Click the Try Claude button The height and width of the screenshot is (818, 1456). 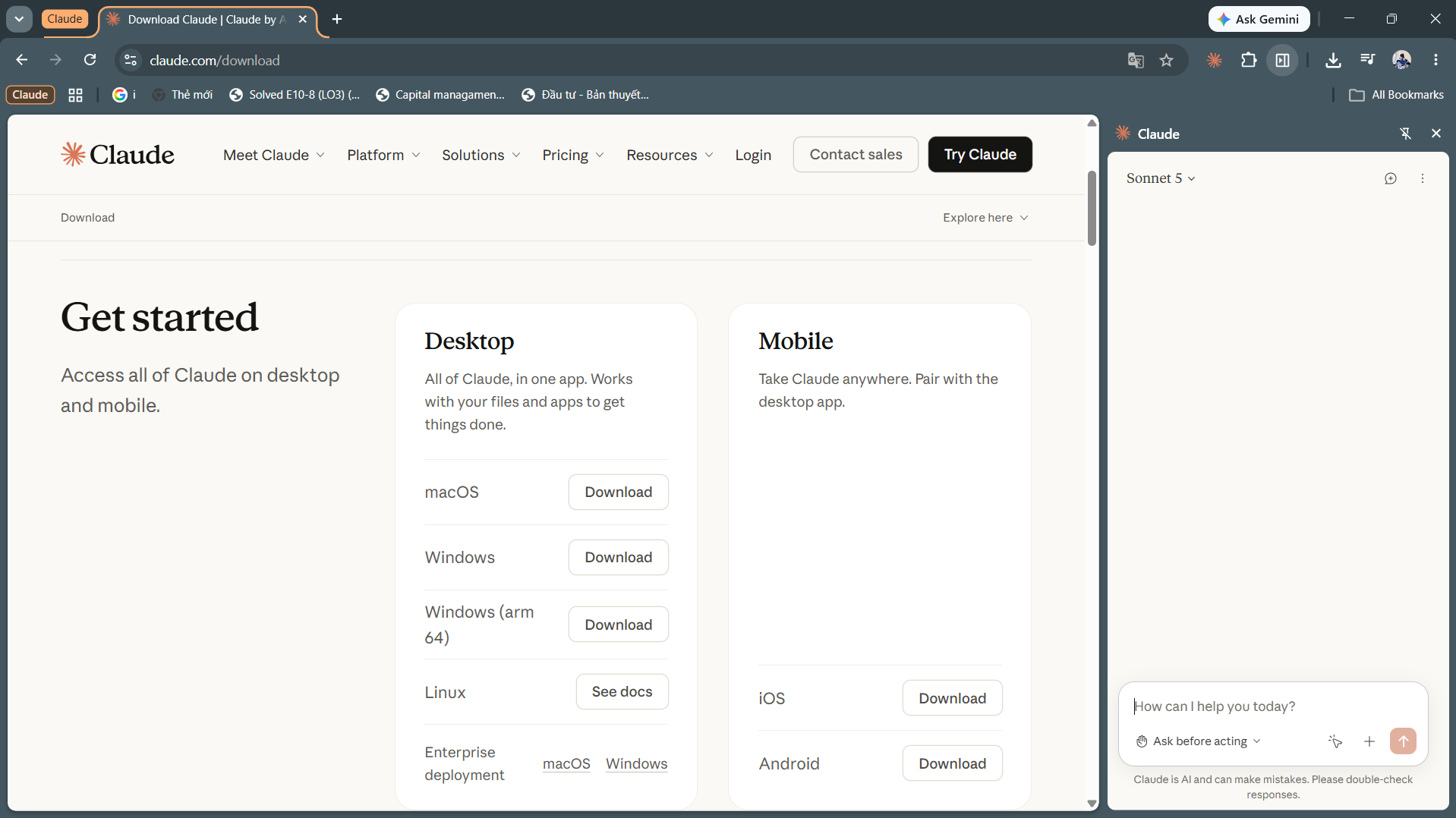click(x=980, y=154)
